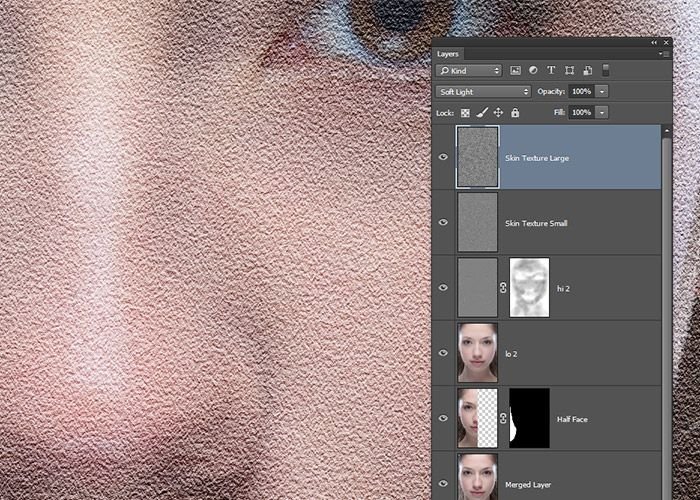Filter layers by adjustment layer type

point(533,71)
